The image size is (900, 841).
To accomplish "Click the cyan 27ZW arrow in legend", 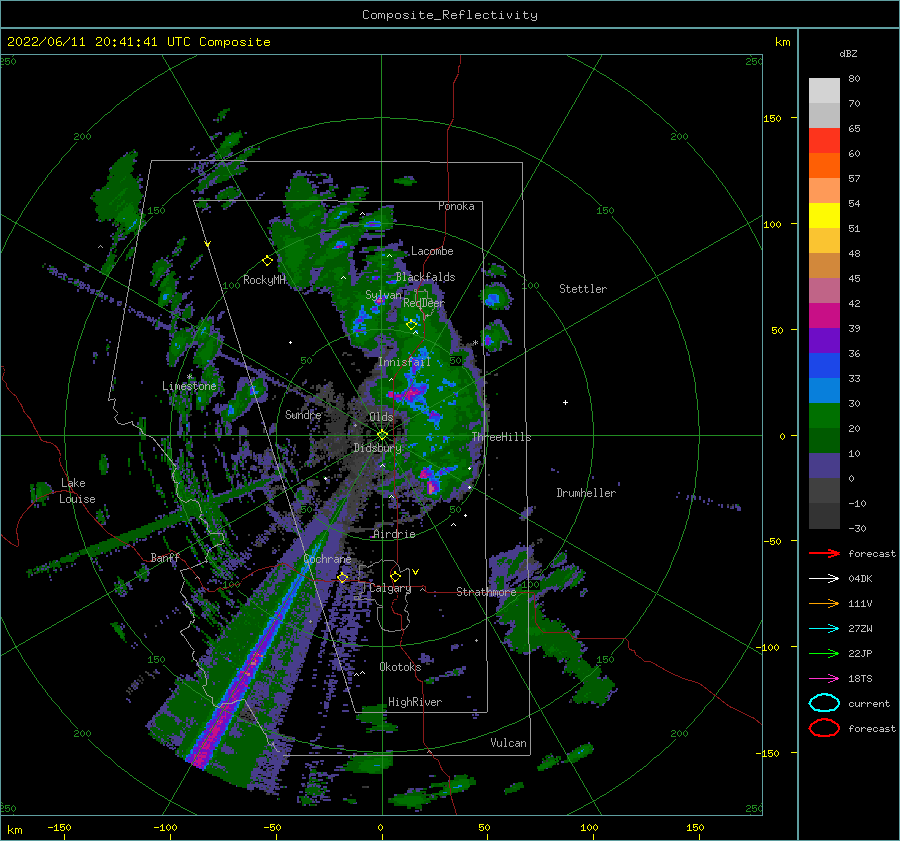I will 824,629.
